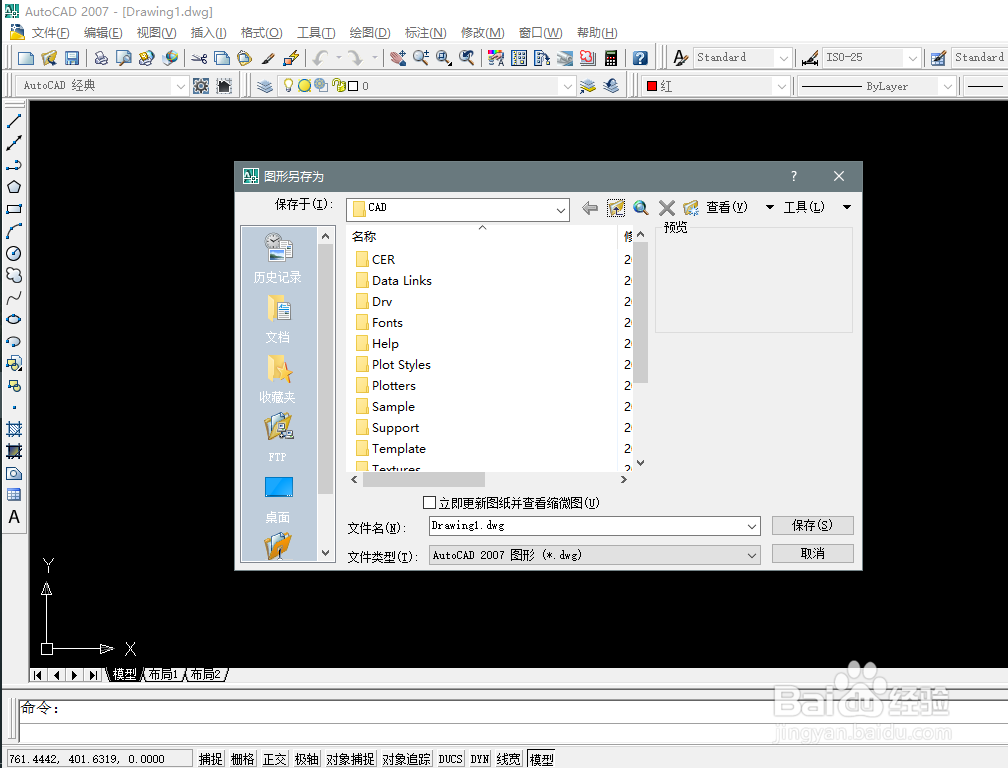The width and height of the screenshot is (1008, 768).
Task: Click the Pan realtime hand icon
Action: pos(398,58)
